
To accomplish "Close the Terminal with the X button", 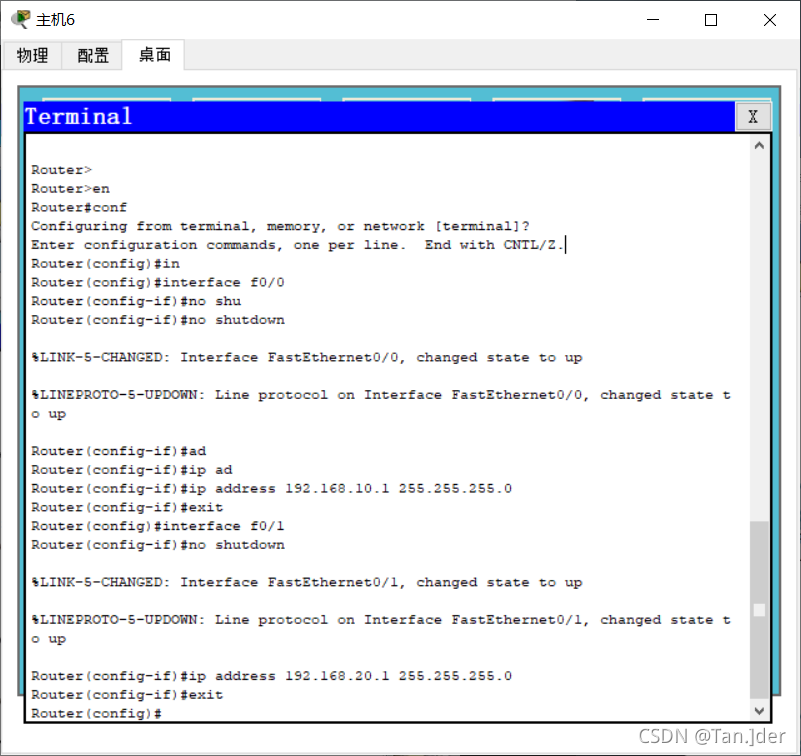I will tap(752, 116).
